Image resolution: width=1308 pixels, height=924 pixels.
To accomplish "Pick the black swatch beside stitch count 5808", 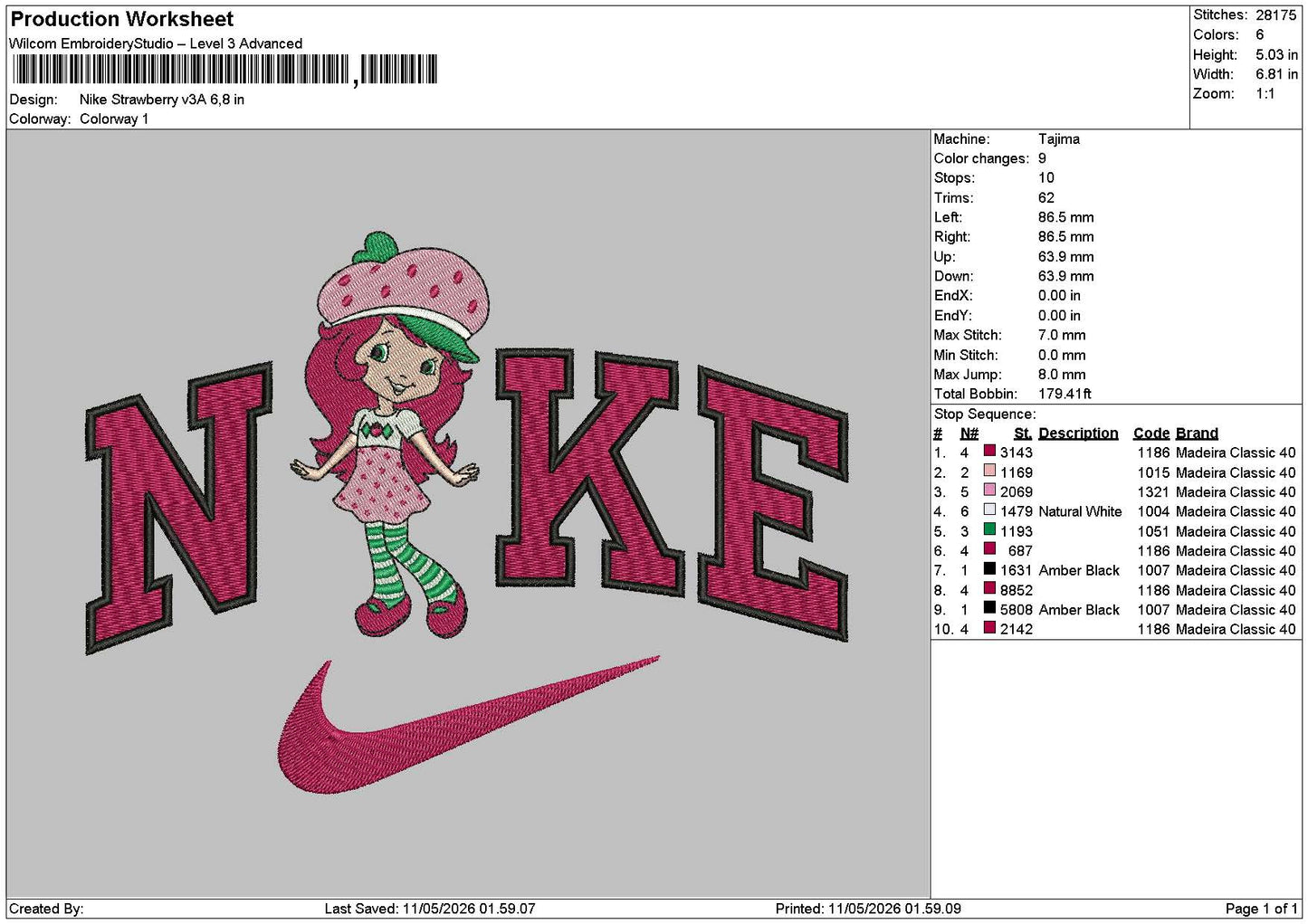I will [x=989, y=609].
